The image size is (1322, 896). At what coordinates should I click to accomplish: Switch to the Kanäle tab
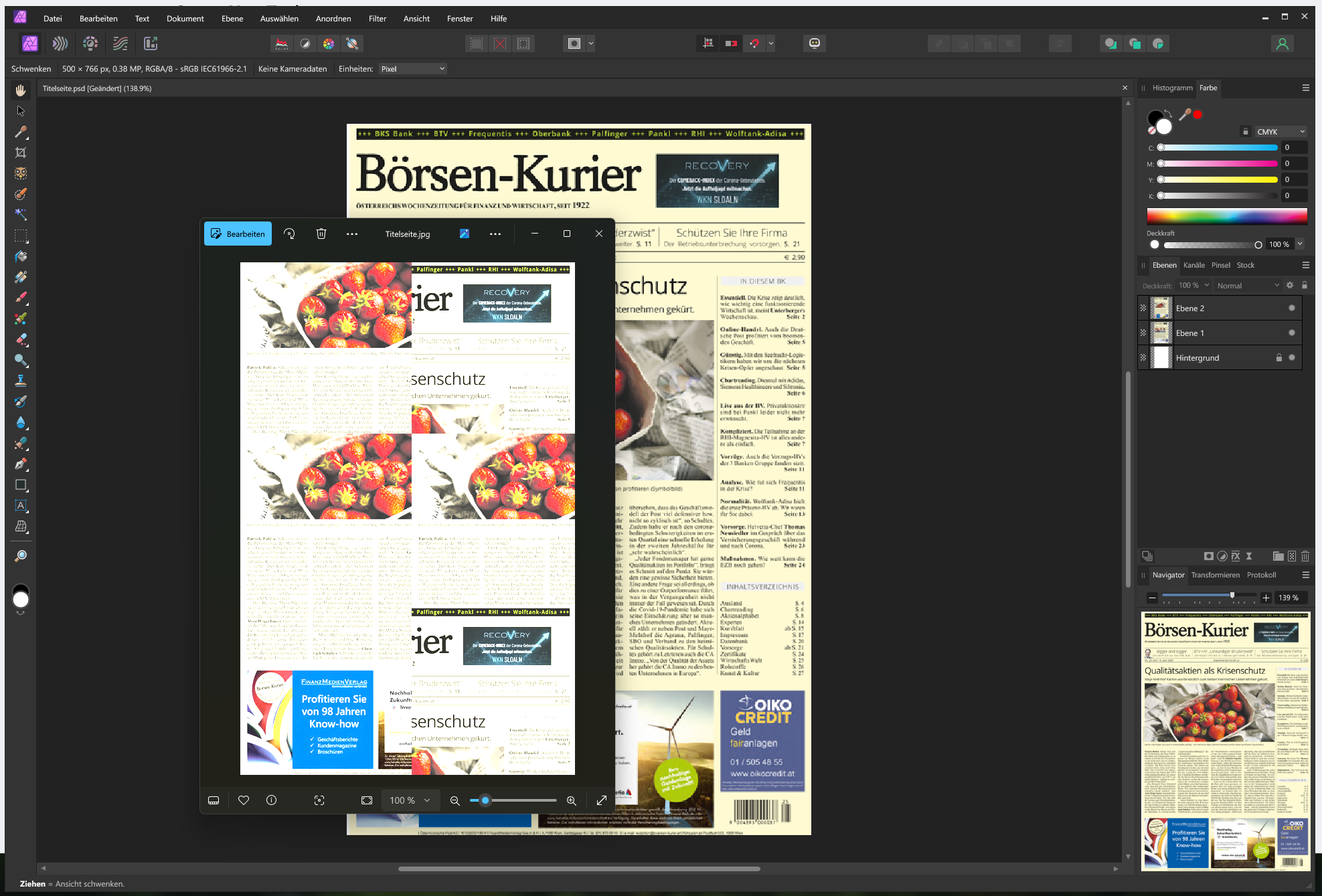tap(1193, 265)
